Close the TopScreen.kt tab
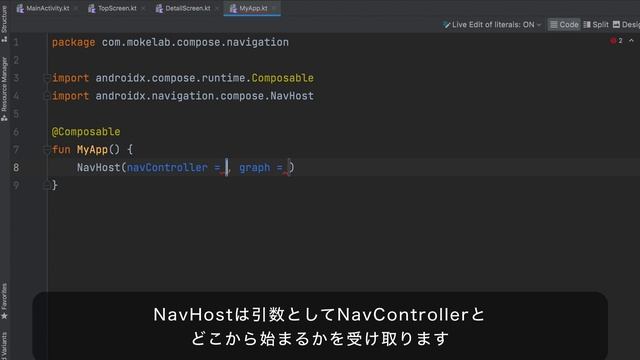 point(143,8)
